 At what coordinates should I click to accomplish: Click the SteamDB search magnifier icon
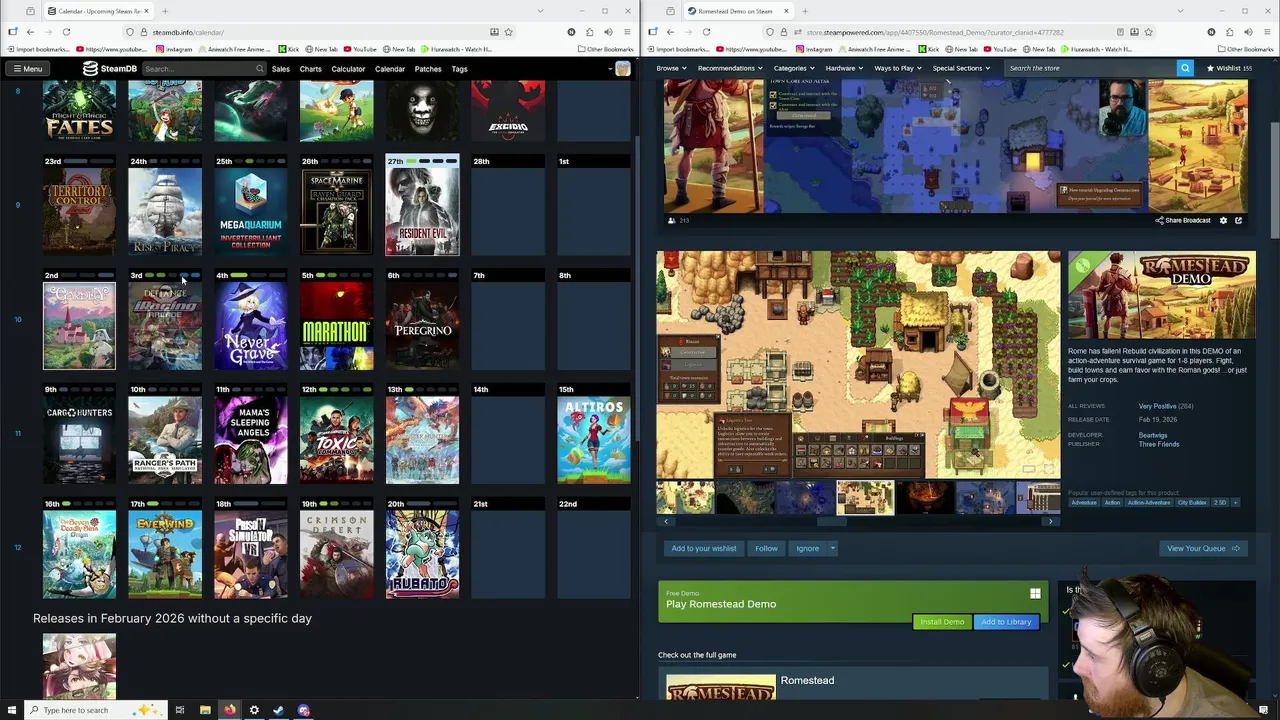pyautogui.click(x=259, y=69)
